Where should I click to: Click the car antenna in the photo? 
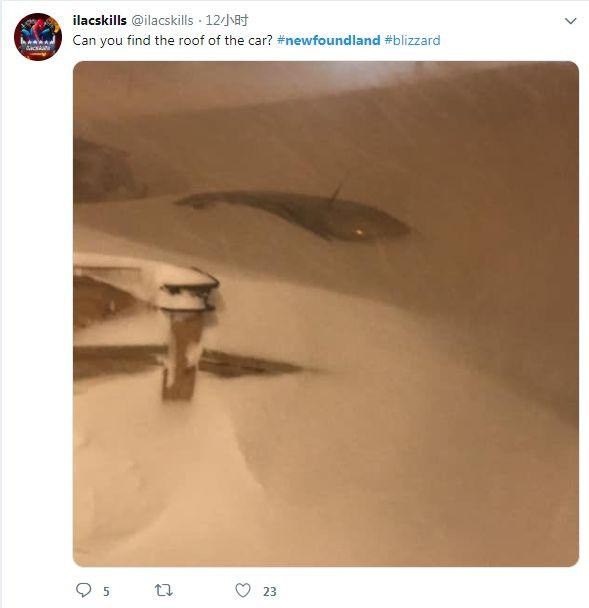coord(338,187)
